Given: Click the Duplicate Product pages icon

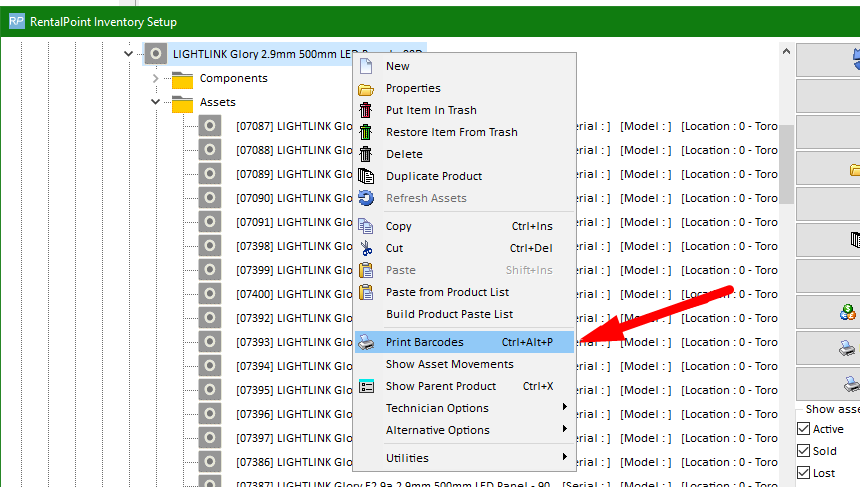Looking at the screenshot, I should (366, 176).
